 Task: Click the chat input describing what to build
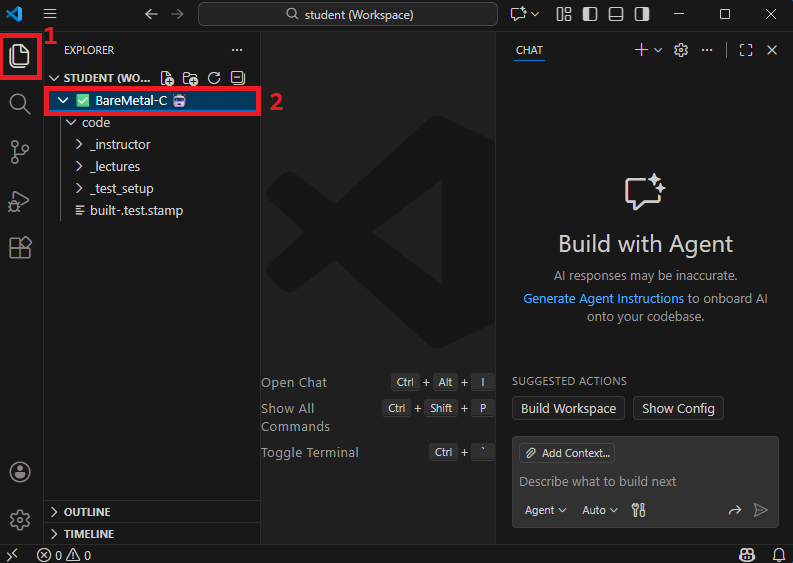[x=640, y=481]
